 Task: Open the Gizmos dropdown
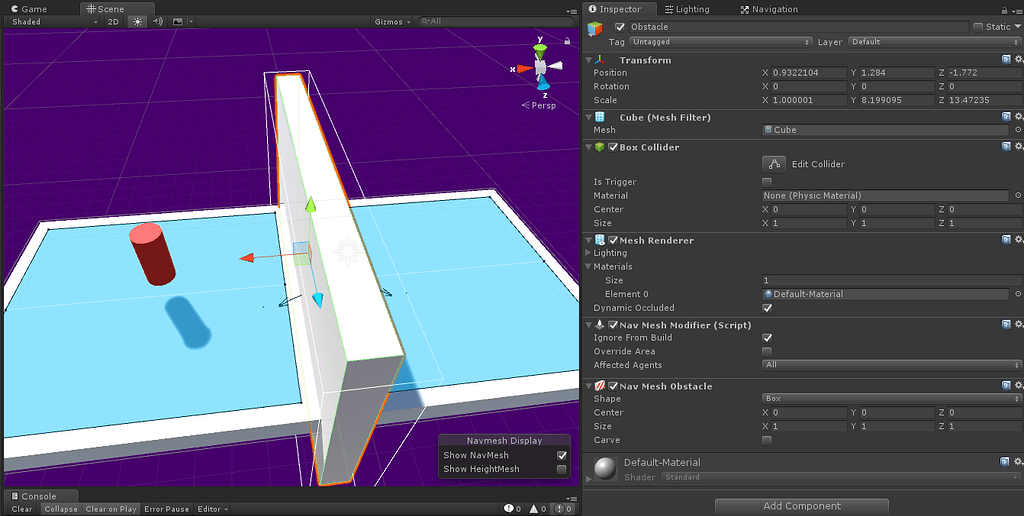[392, 22]
